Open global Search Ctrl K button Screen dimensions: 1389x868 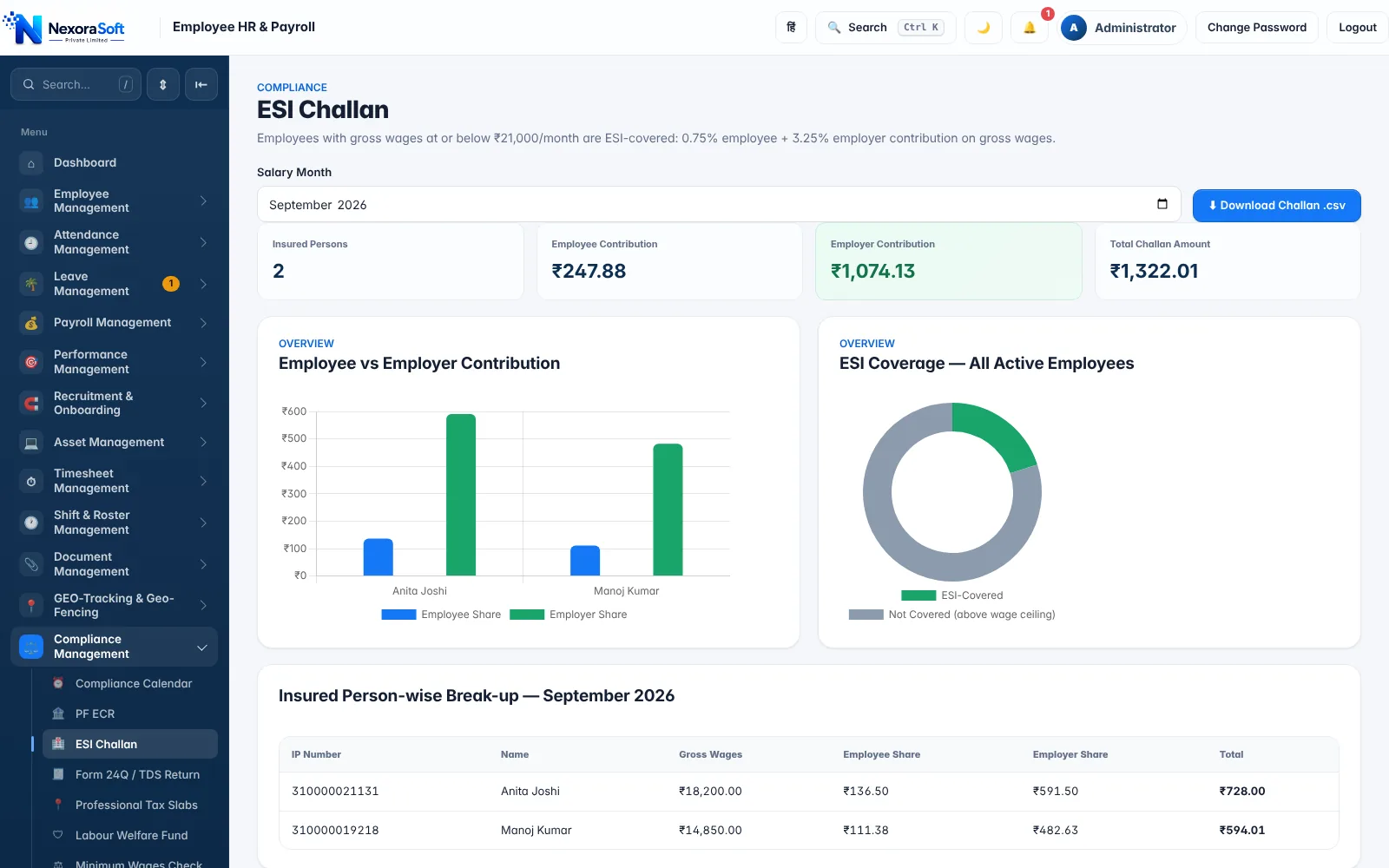pyautogui.click(x=885, y=28)
